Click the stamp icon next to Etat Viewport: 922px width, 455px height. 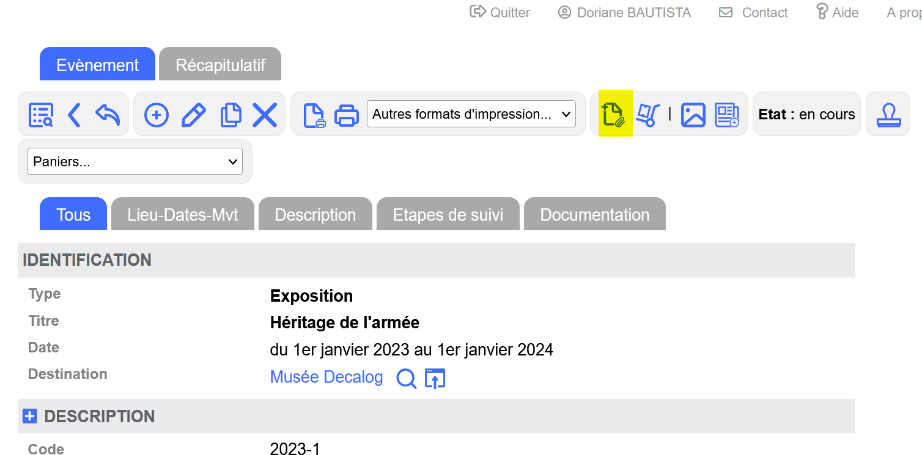[x=887, y=115]
